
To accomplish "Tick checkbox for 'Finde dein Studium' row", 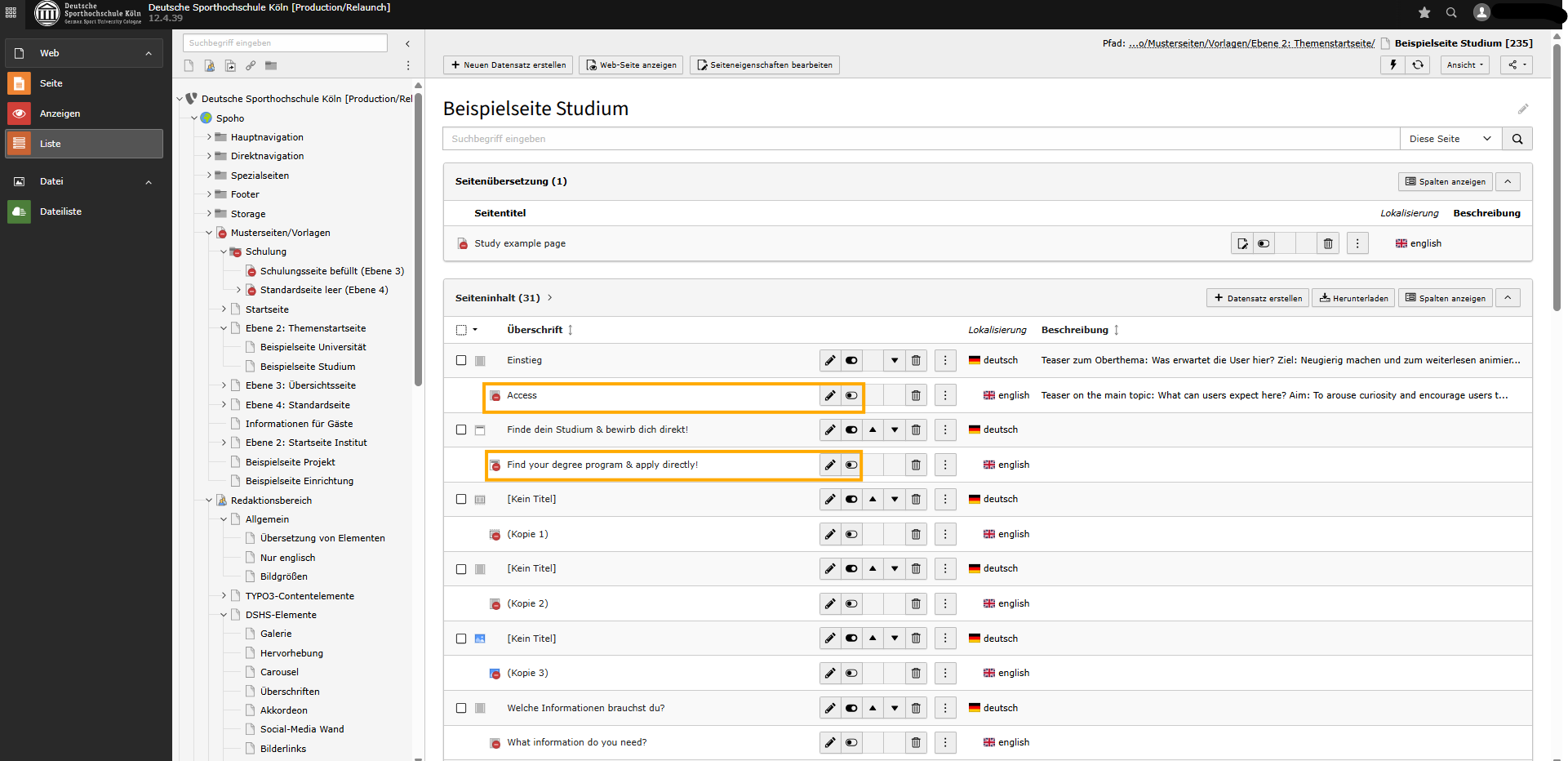I will point(461,430).
